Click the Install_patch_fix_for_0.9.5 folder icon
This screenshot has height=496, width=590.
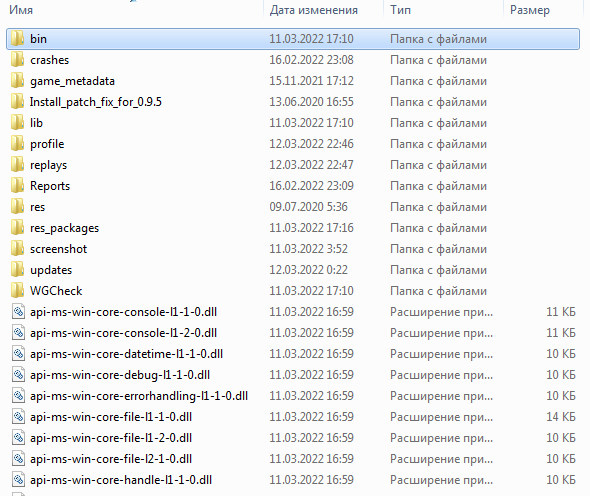[17, 102]
